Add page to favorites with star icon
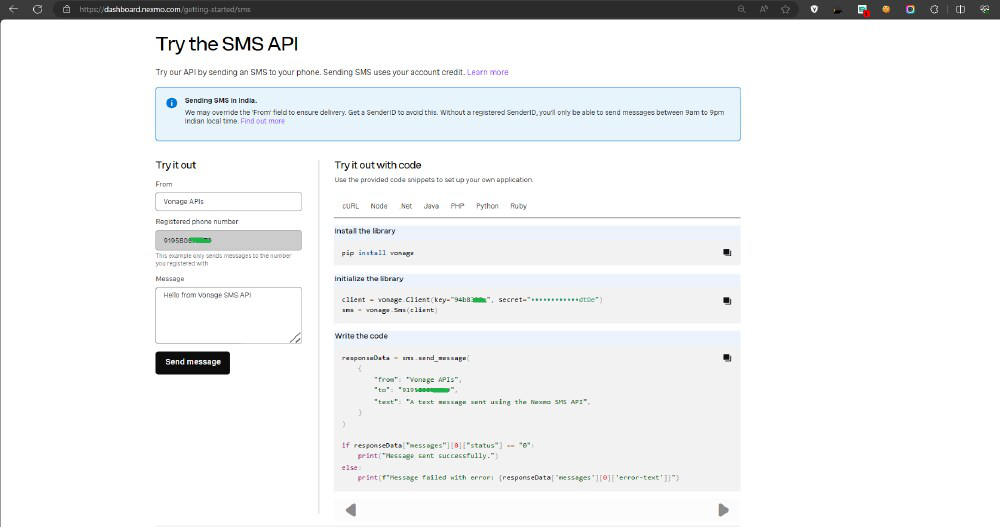1000x527 pixels. tap(786, 10)
